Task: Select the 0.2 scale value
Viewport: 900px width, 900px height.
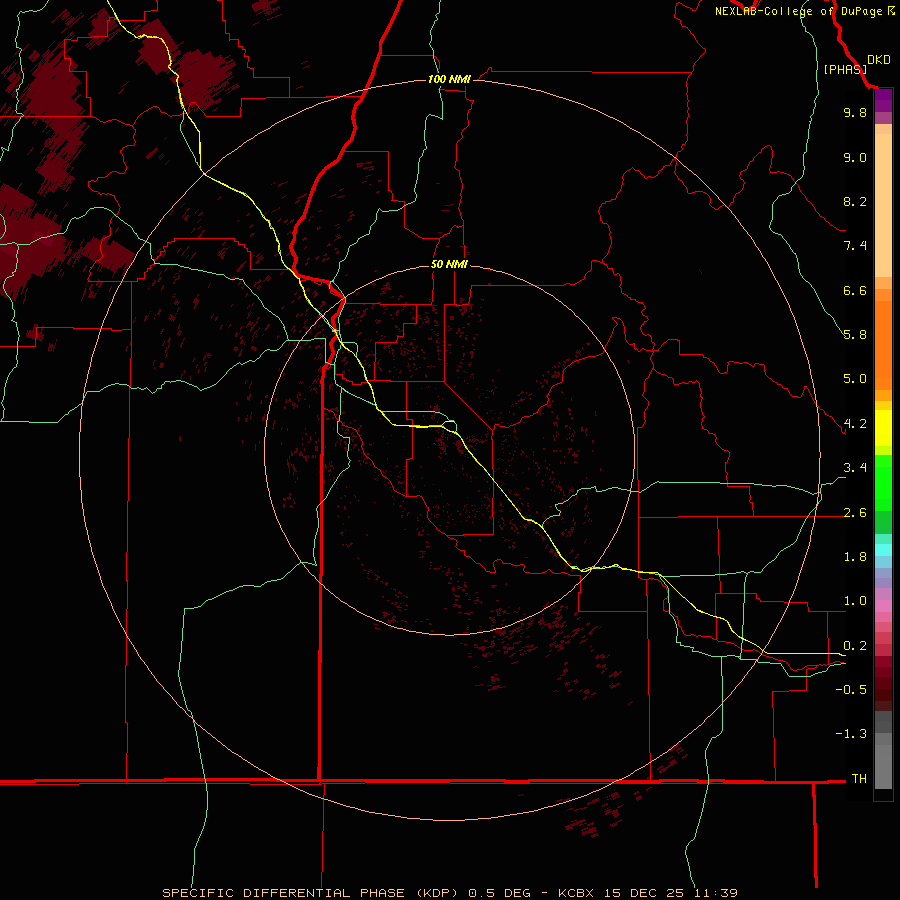Action: tap(855, 646)
